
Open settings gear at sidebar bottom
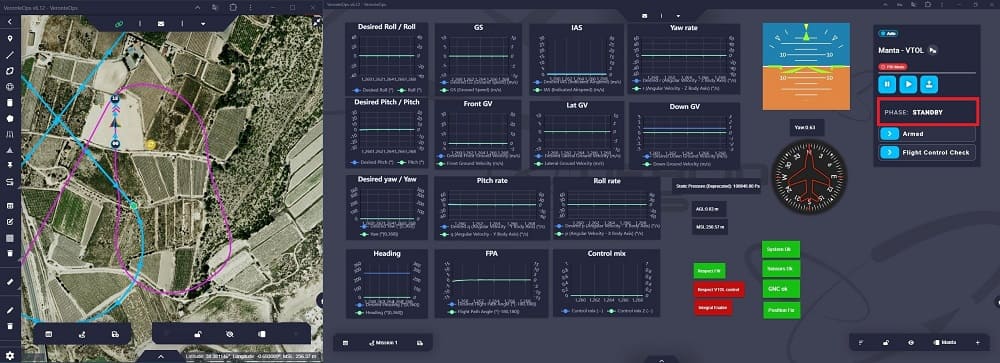tap(10, 355)
